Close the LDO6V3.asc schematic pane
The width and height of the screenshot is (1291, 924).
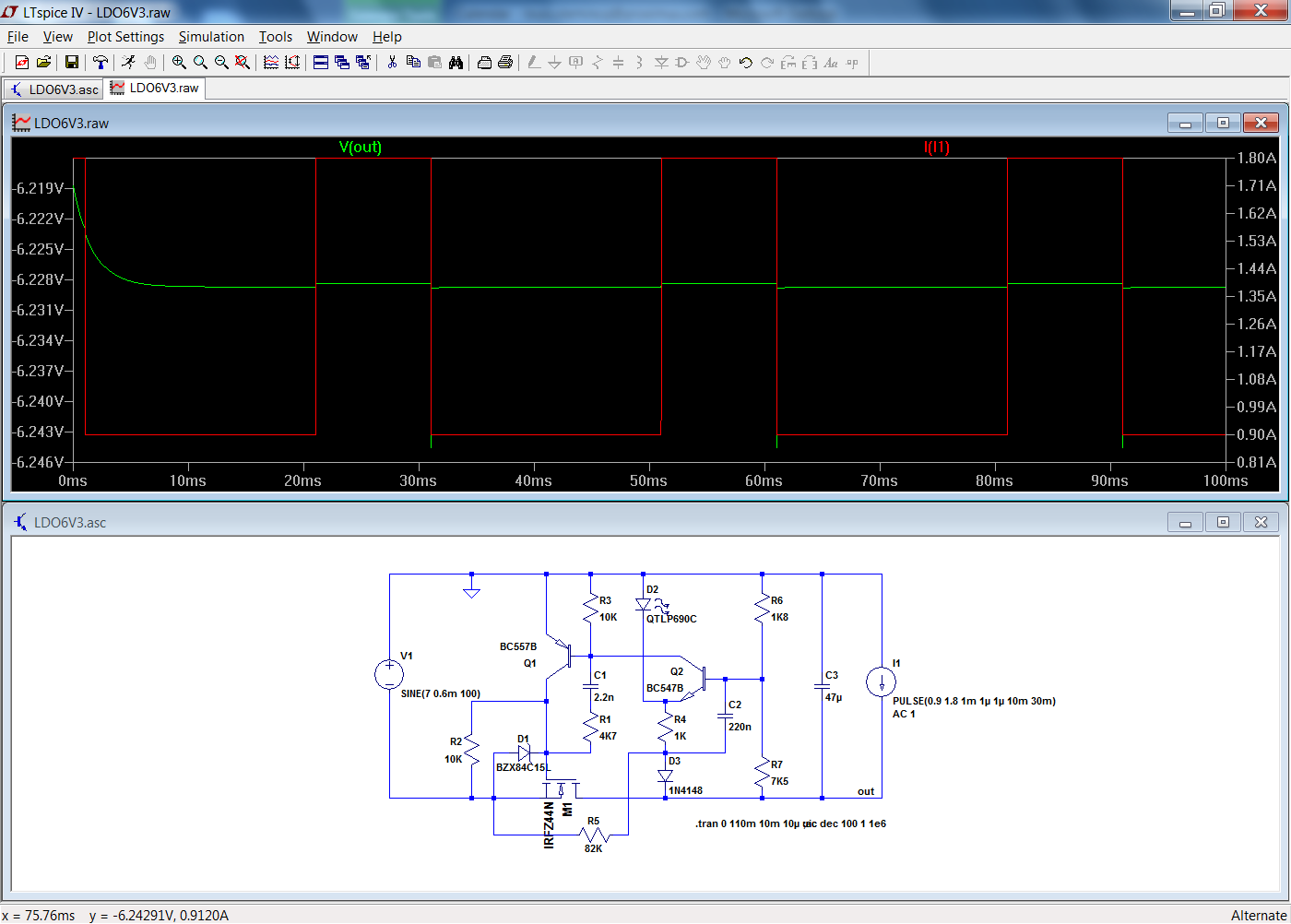point(1261,522)
